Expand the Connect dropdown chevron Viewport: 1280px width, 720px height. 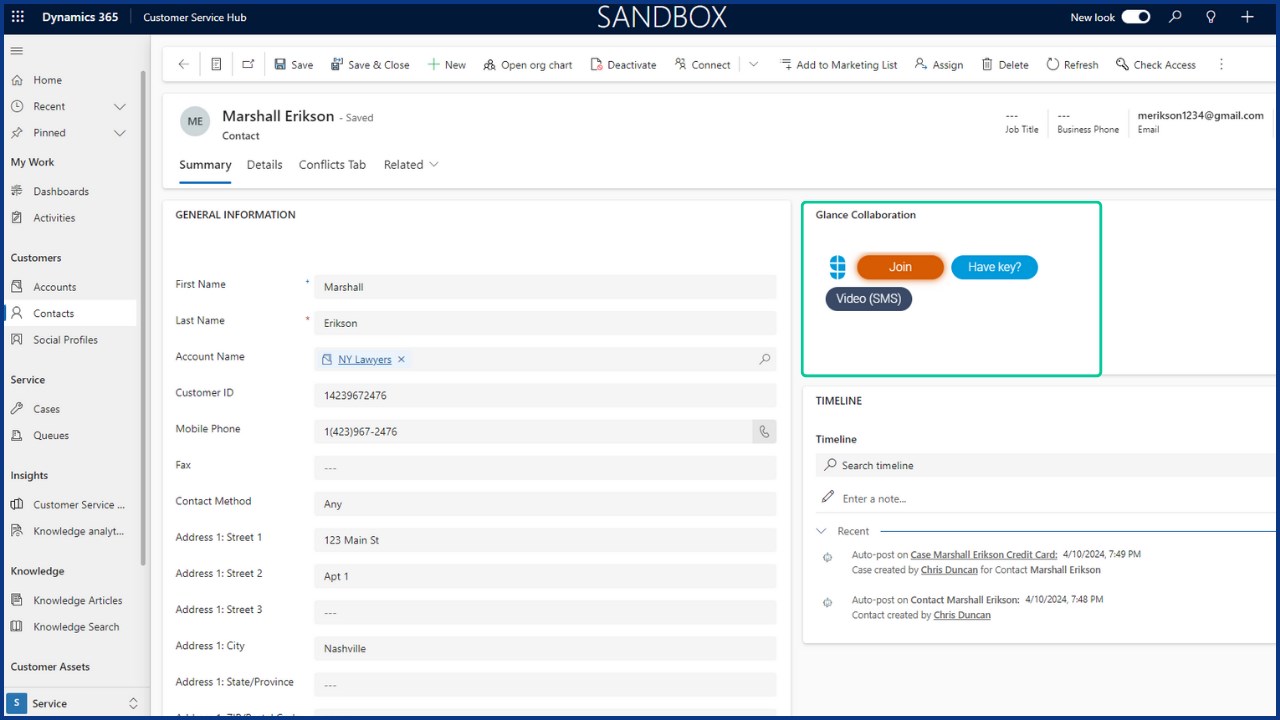pos(753,64)
